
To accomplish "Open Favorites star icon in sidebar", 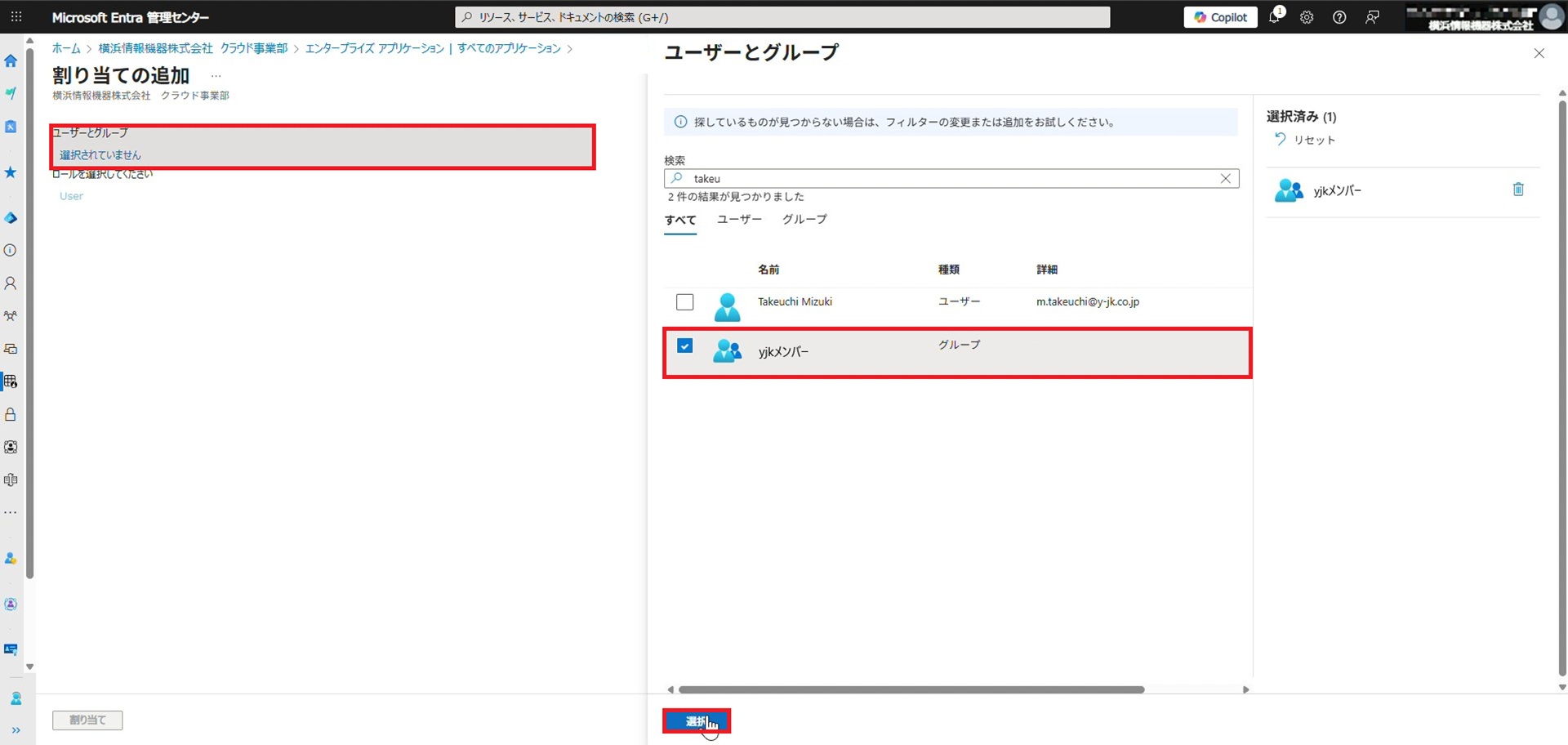I will point(11,172).
